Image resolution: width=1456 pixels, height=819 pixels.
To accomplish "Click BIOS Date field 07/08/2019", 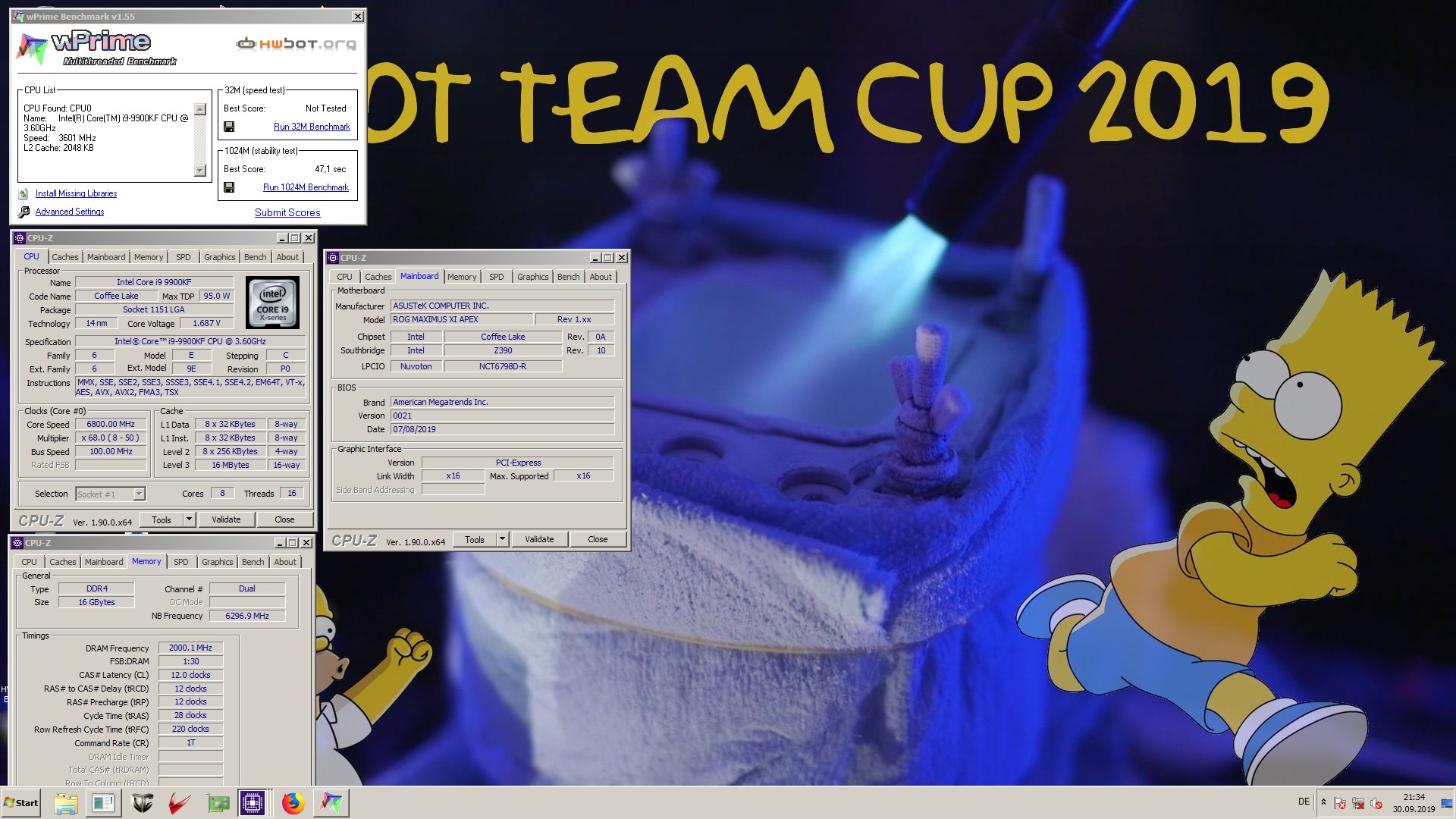I will [502, 429].
